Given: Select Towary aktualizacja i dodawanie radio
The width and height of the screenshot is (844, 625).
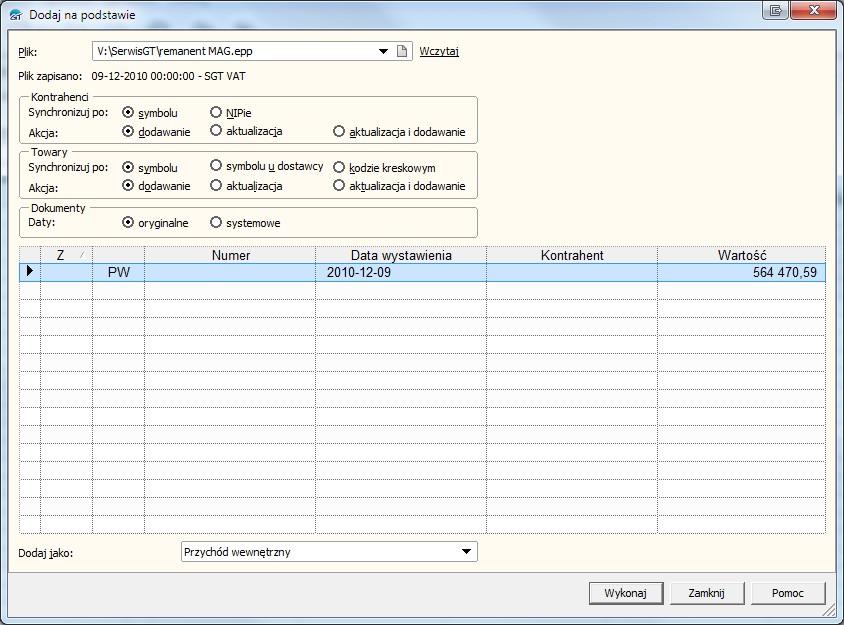Looking at the screenshot, I should click(x=339, y=185).
